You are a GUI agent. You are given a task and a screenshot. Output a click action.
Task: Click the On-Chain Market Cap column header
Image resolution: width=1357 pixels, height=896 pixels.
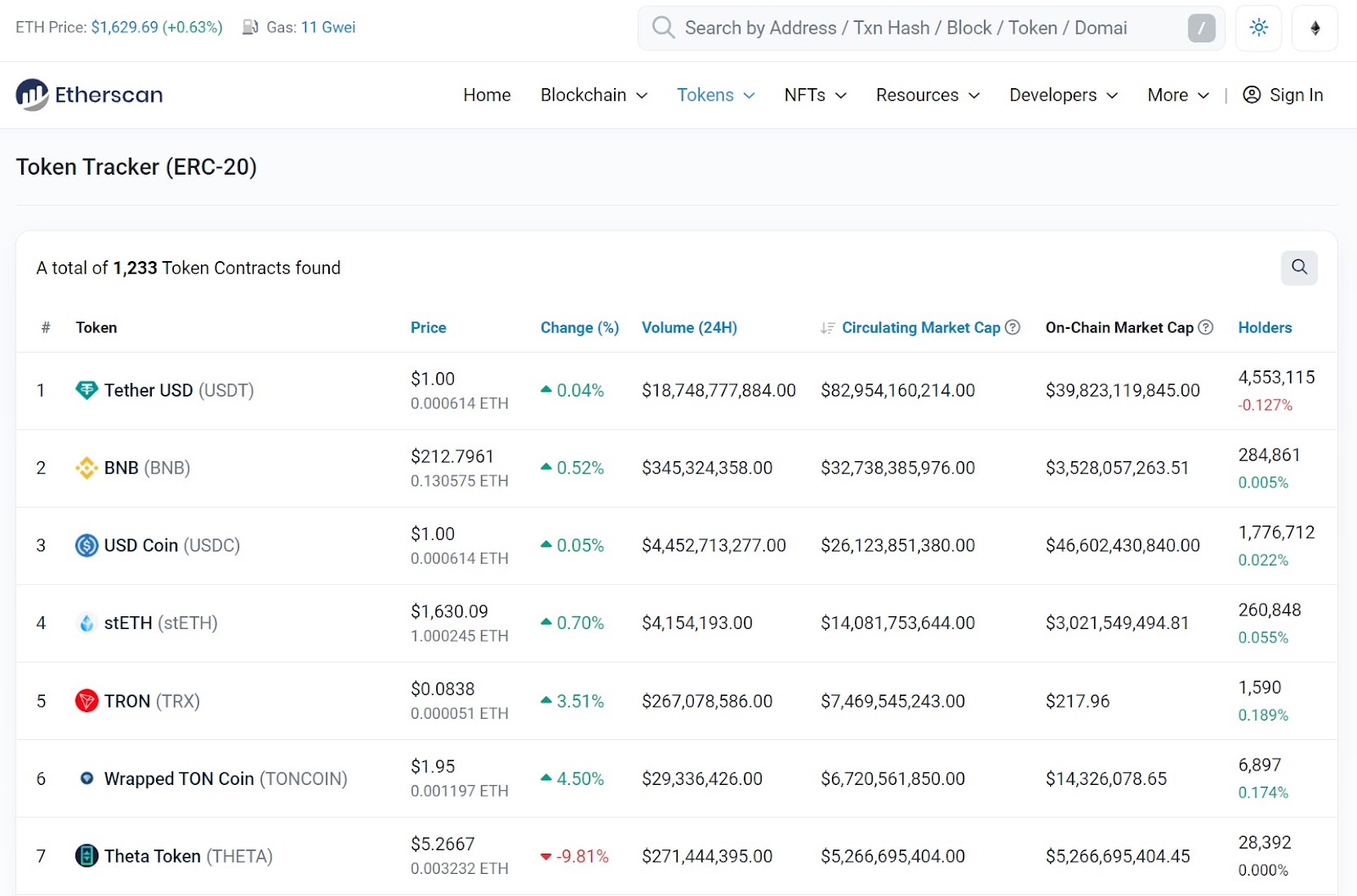[1120, 327]
